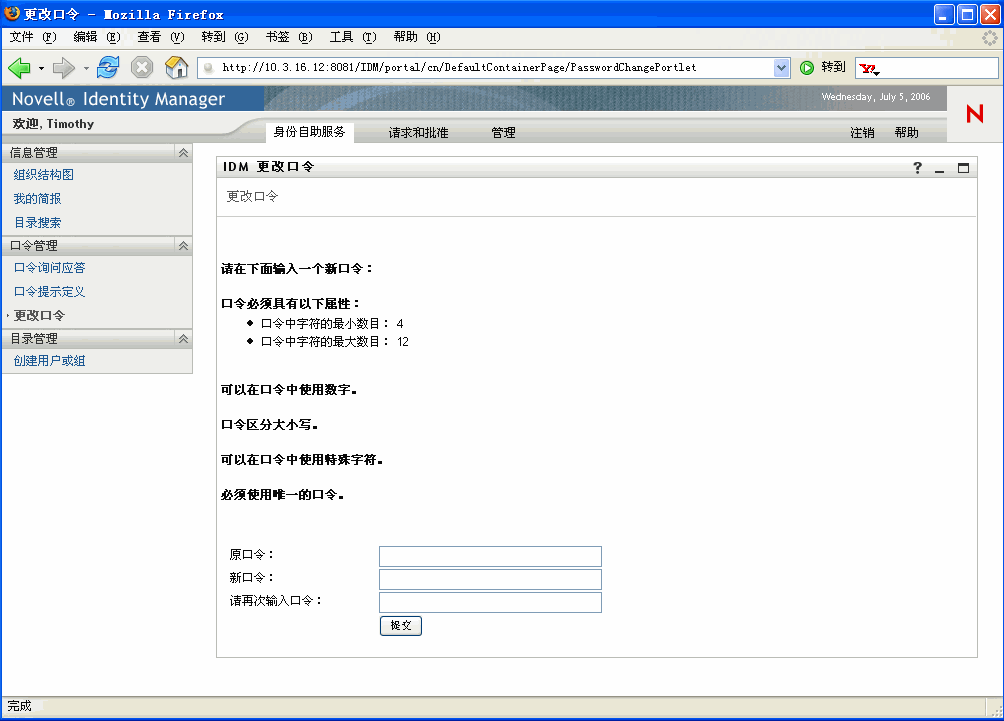The image size is (1004, 721).
Task: Open the 创建用户或组 link
Action: click(x=49, y=360)
